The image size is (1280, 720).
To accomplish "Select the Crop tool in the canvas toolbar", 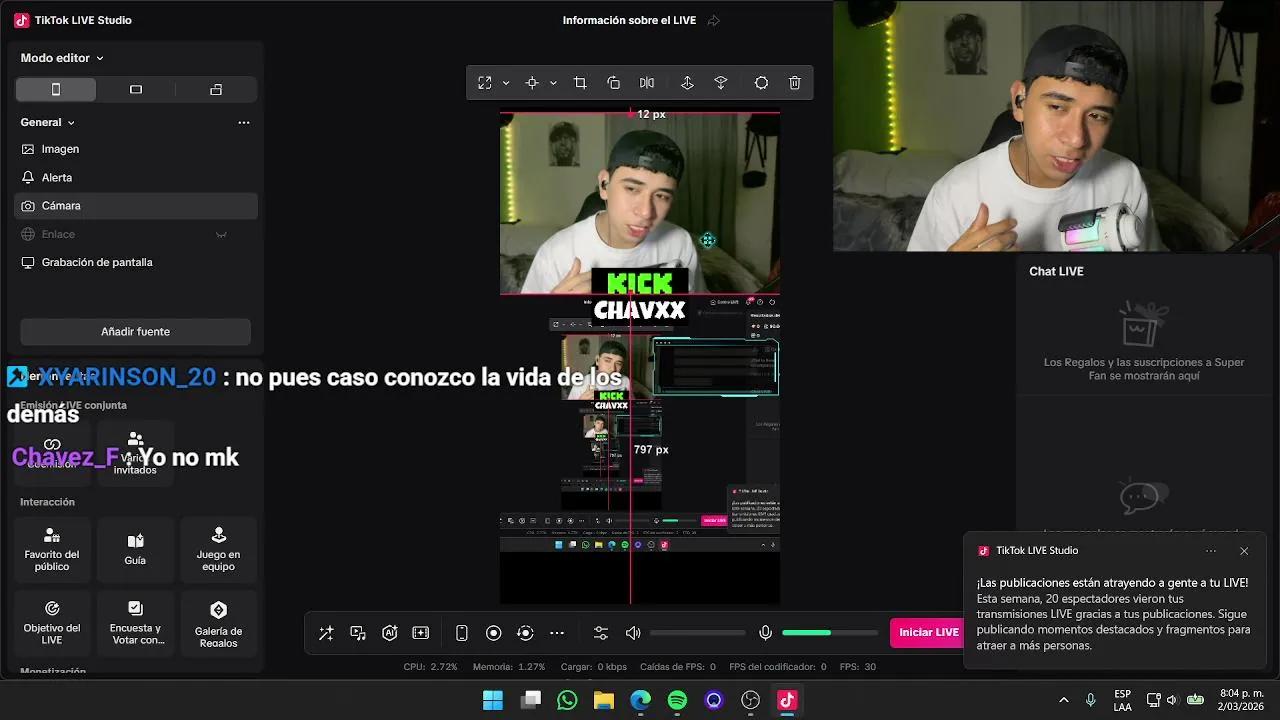I will pyautogui.click(x=580, y=83).
